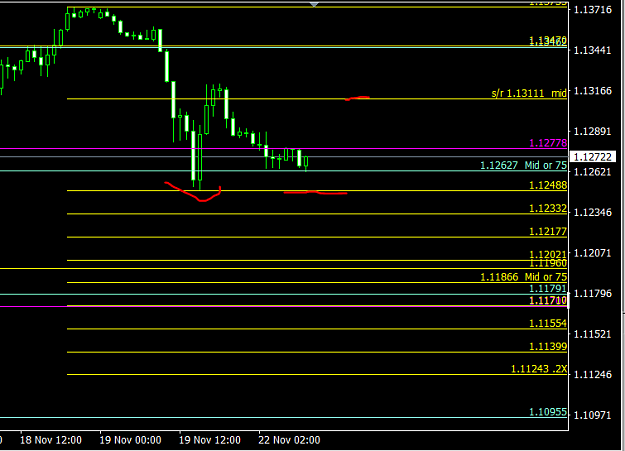Click price scale value 1.11521
Image resolution: width=625 pixels, height=451 pixels.
(x=592, y=335)
